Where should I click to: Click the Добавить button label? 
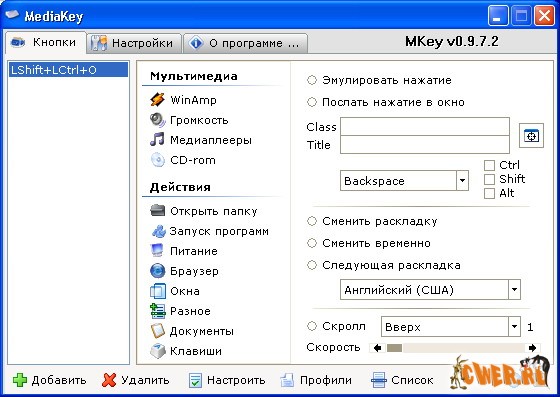(59, 380)
